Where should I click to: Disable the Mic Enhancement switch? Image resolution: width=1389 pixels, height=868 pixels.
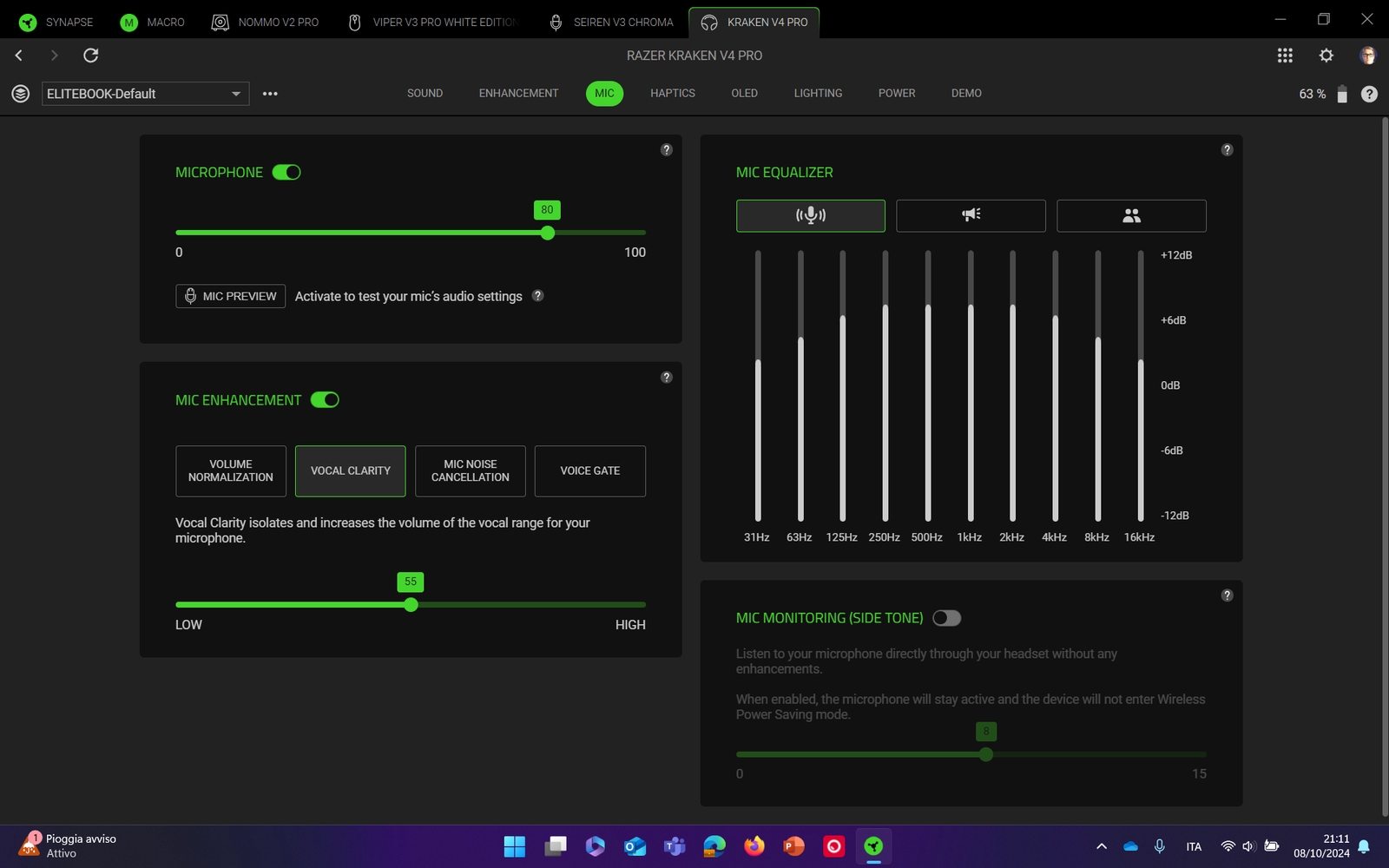[325, 400]
